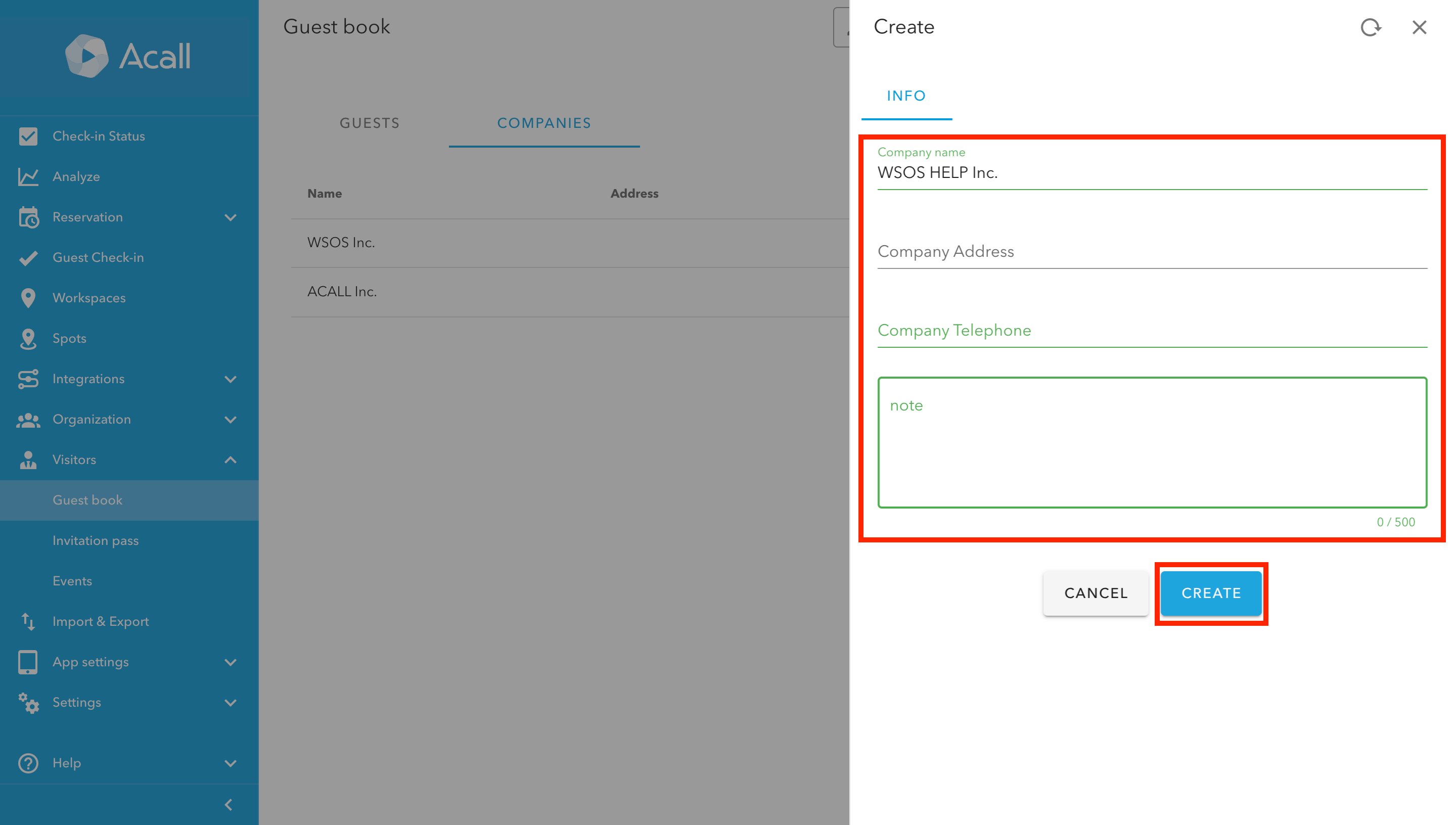Open Check-in Status page
The height and width of the screenshot is (825, 1456).
click(129, 136)
